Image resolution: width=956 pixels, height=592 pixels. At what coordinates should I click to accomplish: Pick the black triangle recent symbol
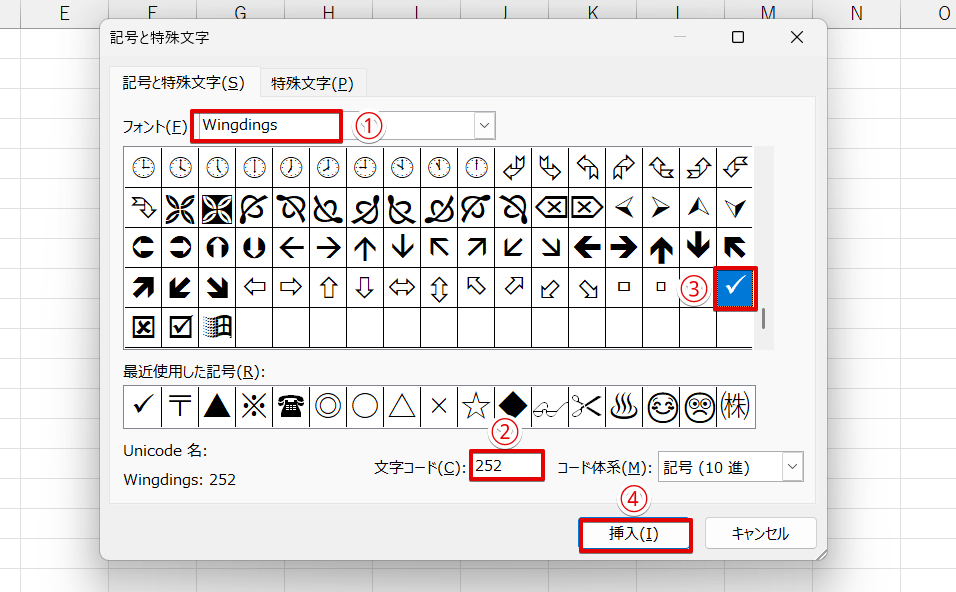click(x=217, y=406)
